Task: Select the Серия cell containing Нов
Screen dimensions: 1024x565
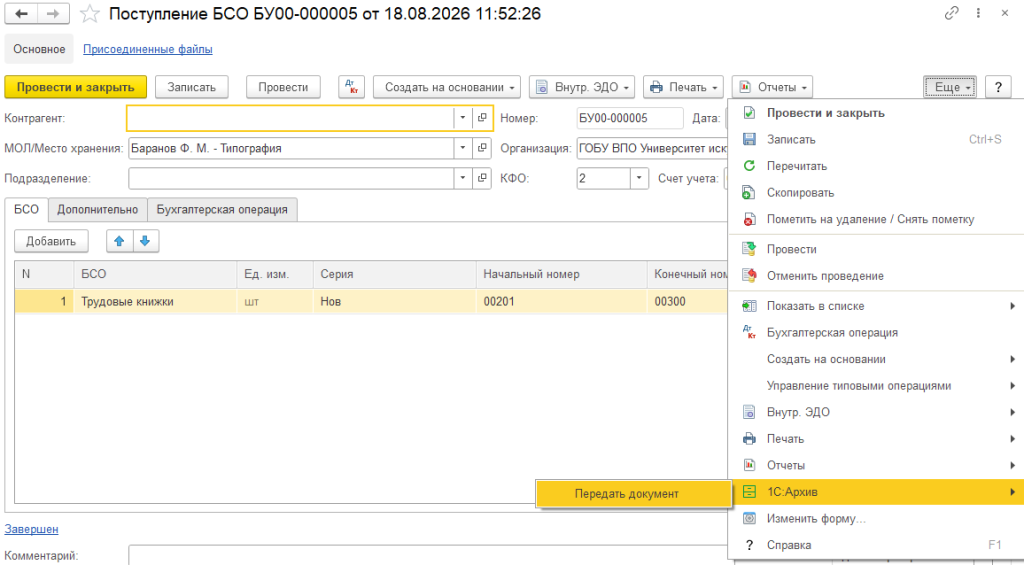Action: click(x=394, y=302)
